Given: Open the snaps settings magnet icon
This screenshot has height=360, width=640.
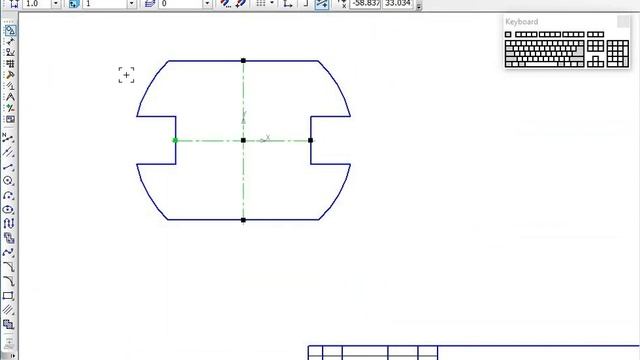Looking at the screenshot, I should click(225, 4).
